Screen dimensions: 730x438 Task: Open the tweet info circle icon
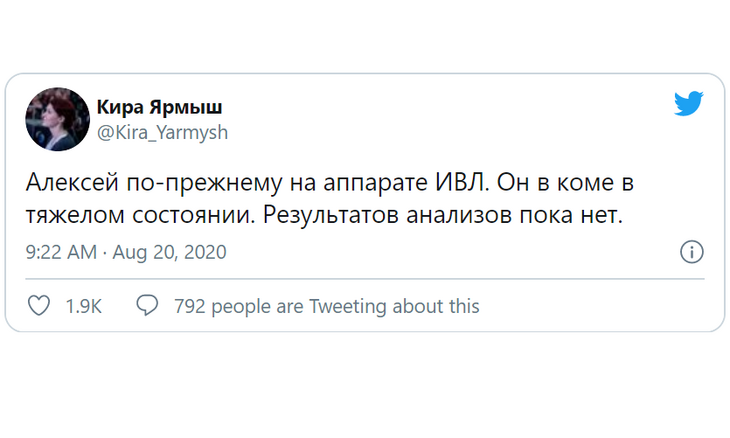[691, 252]
